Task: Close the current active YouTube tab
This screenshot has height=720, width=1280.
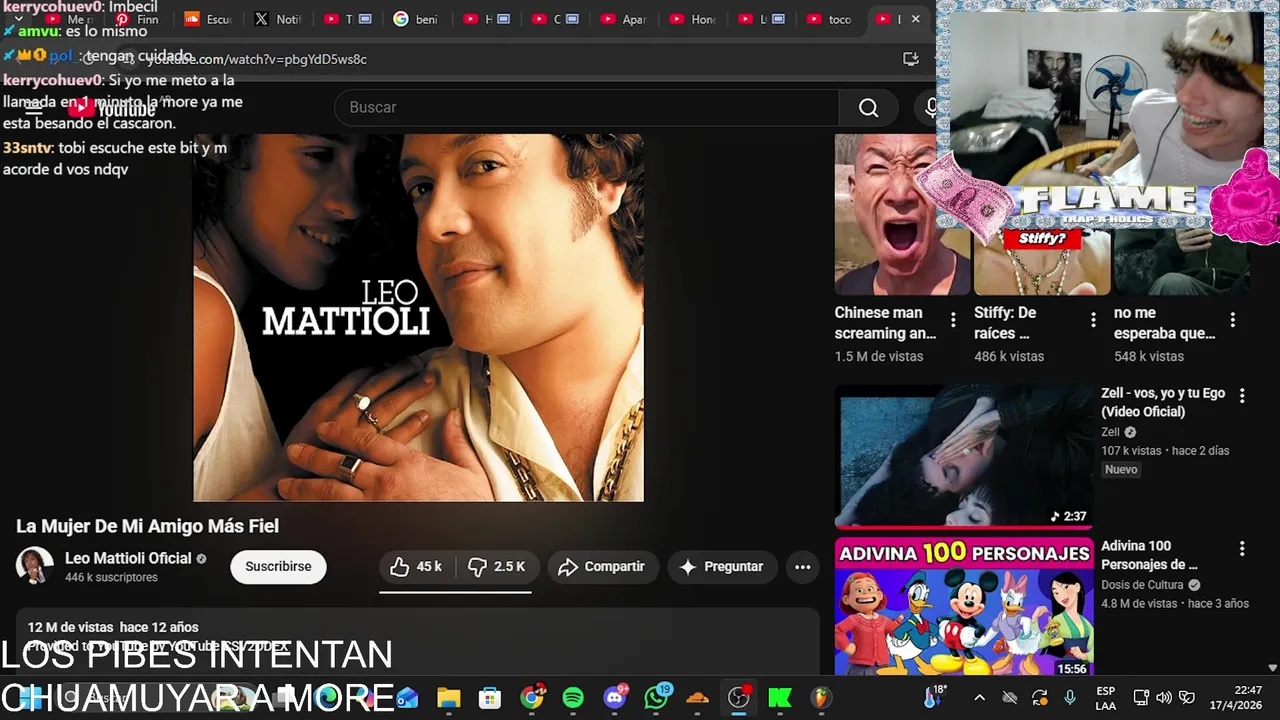Action: [915, 19]
